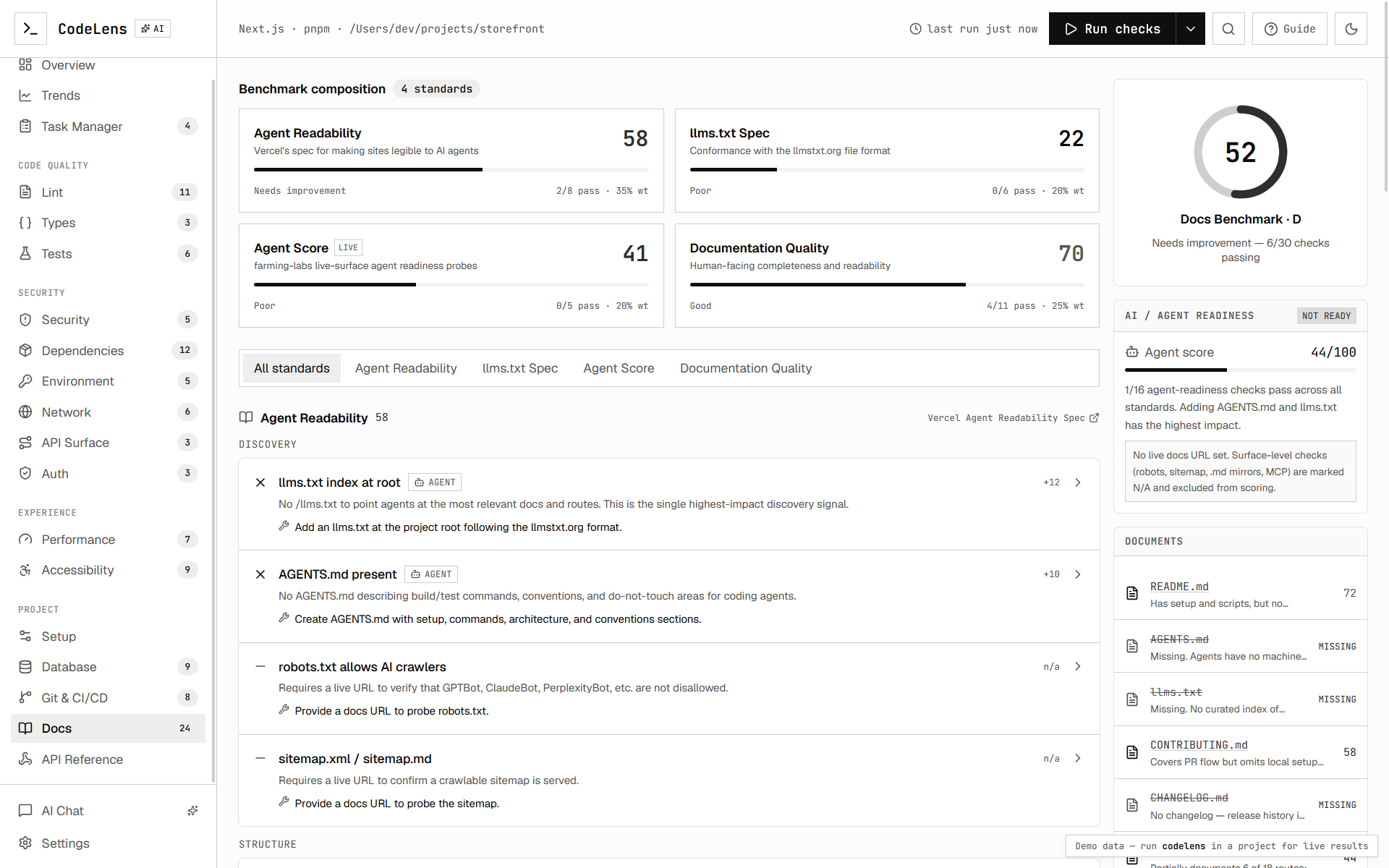
Task: Click the Settings gear icon
Action: pyautogui.click(x=25, y=843)
